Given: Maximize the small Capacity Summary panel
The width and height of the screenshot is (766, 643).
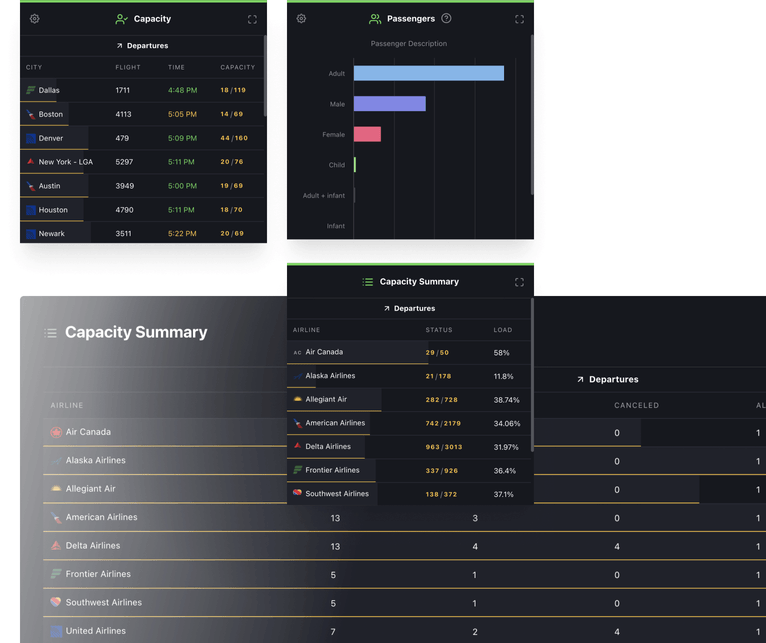Looking at the screenshot, I should tap(519, 283).
